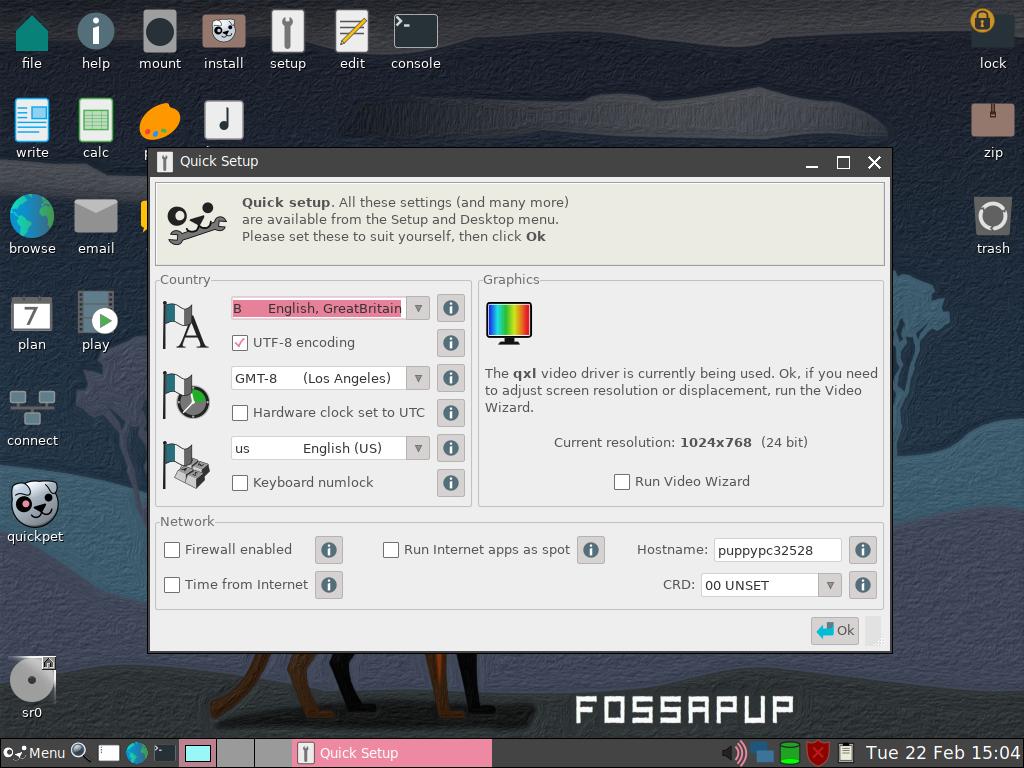Click info icon beside CRD dropdown
The height and width of the screenshot is (768, 1024).
(862, 584)
